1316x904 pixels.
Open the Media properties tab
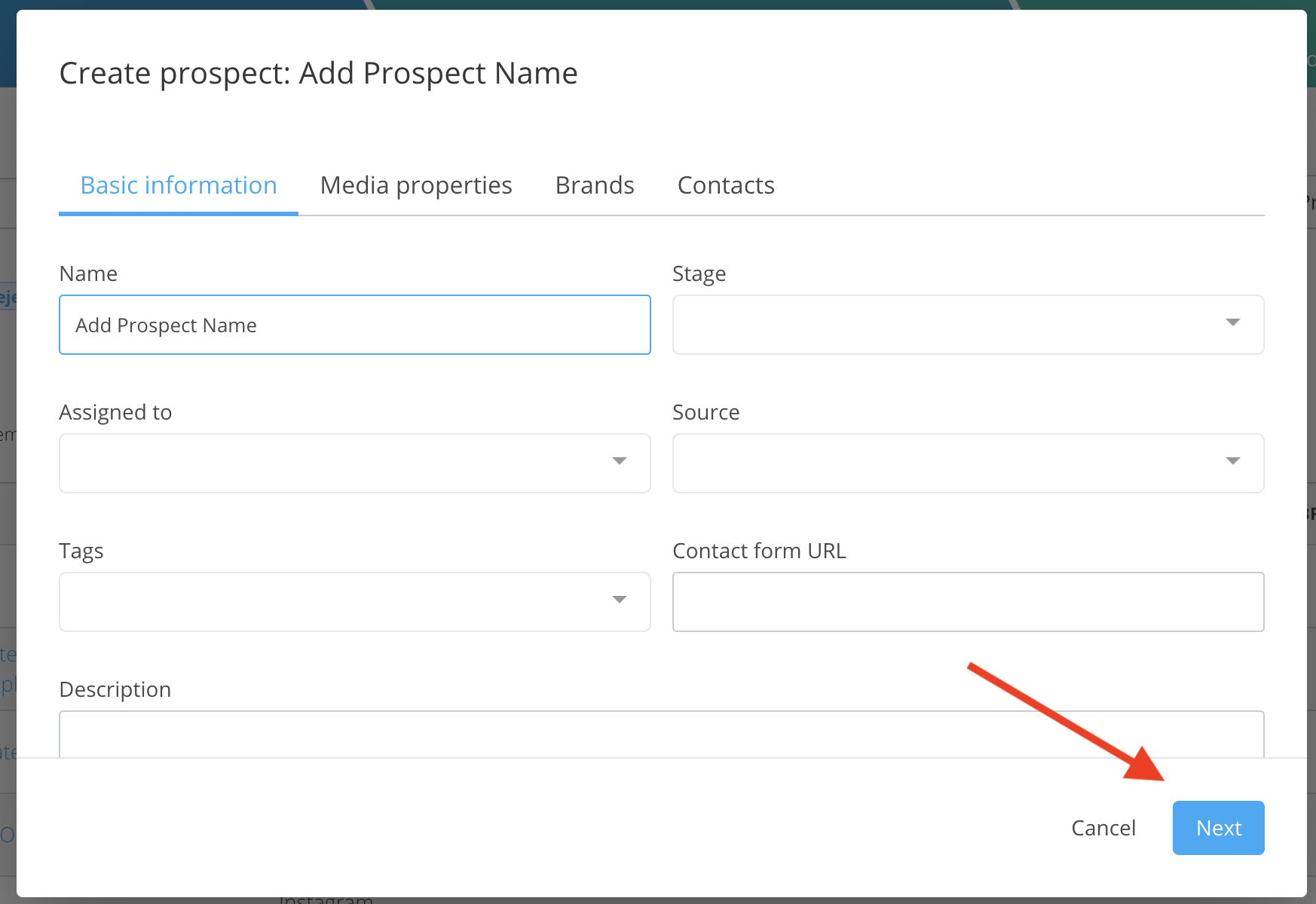pos(416,185)
